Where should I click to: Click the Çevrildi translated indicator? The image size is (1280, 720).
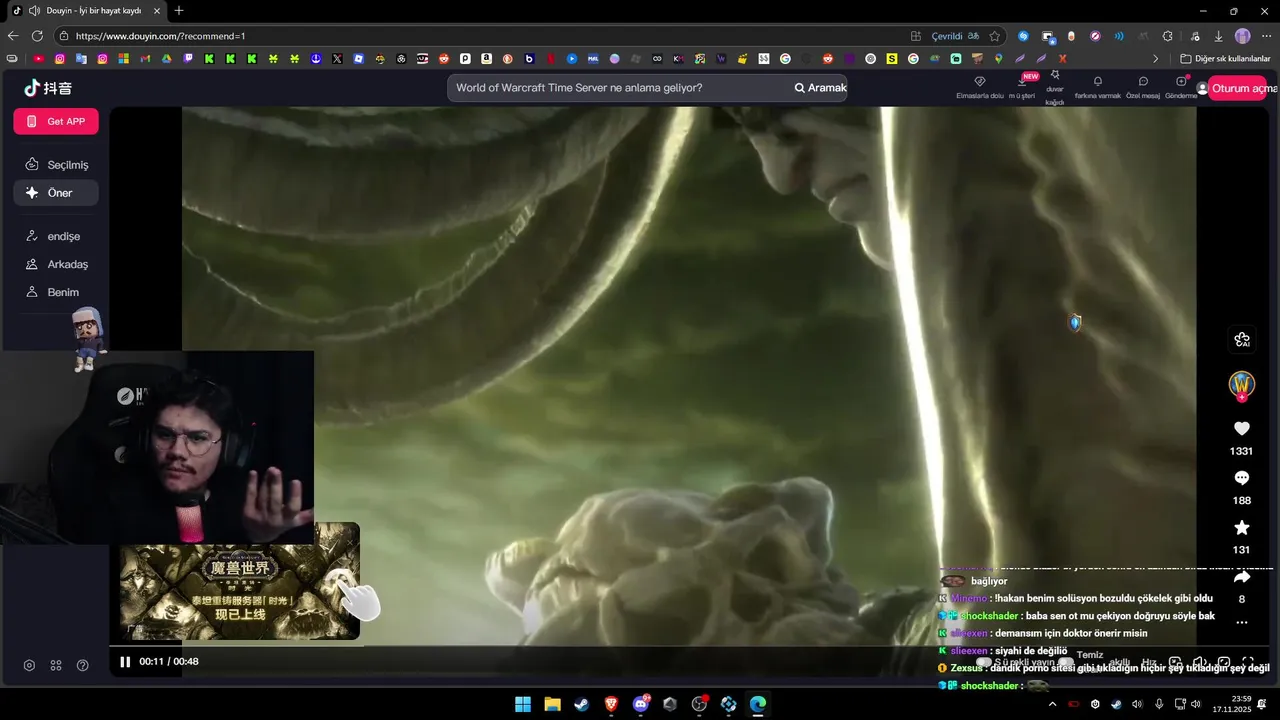coord(955,36)
